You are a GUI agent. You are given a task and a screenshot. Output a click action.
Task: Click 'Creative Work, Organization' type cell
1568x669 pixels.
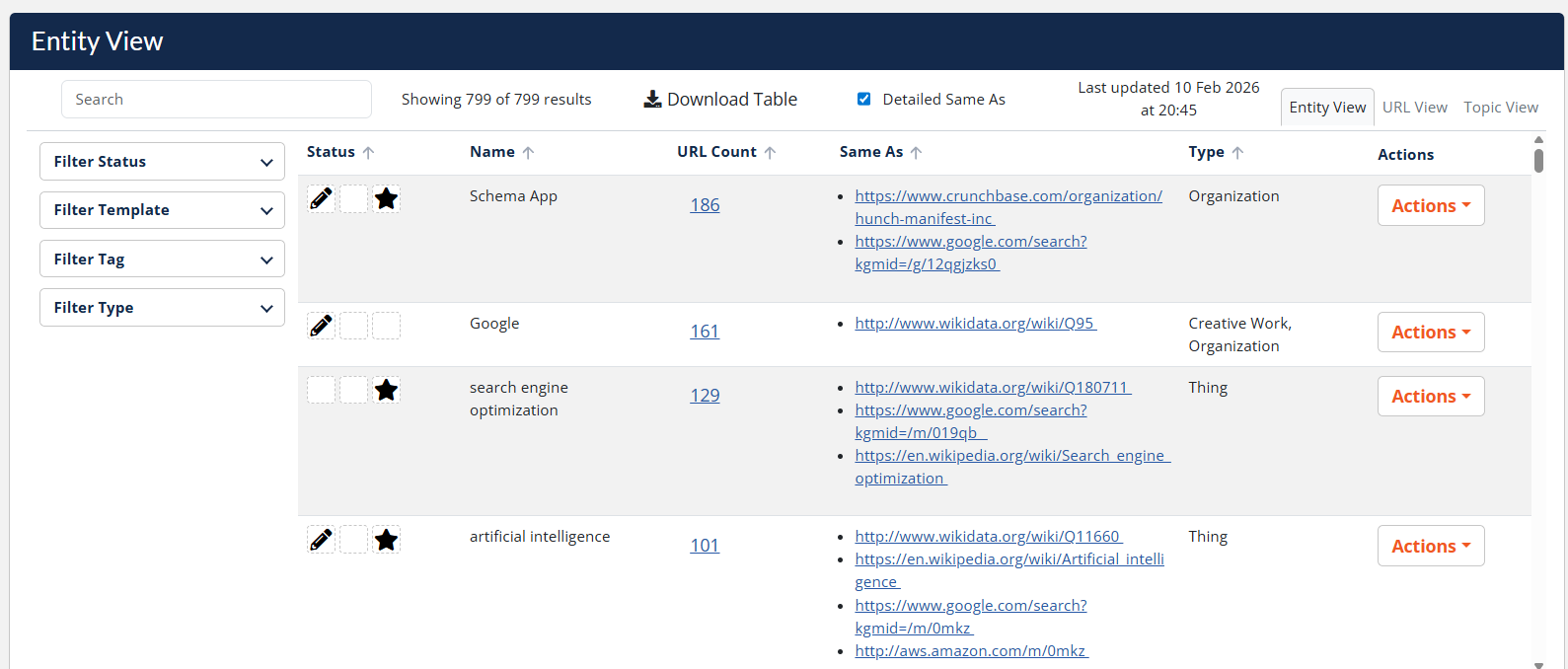[x=1239, y=334]
